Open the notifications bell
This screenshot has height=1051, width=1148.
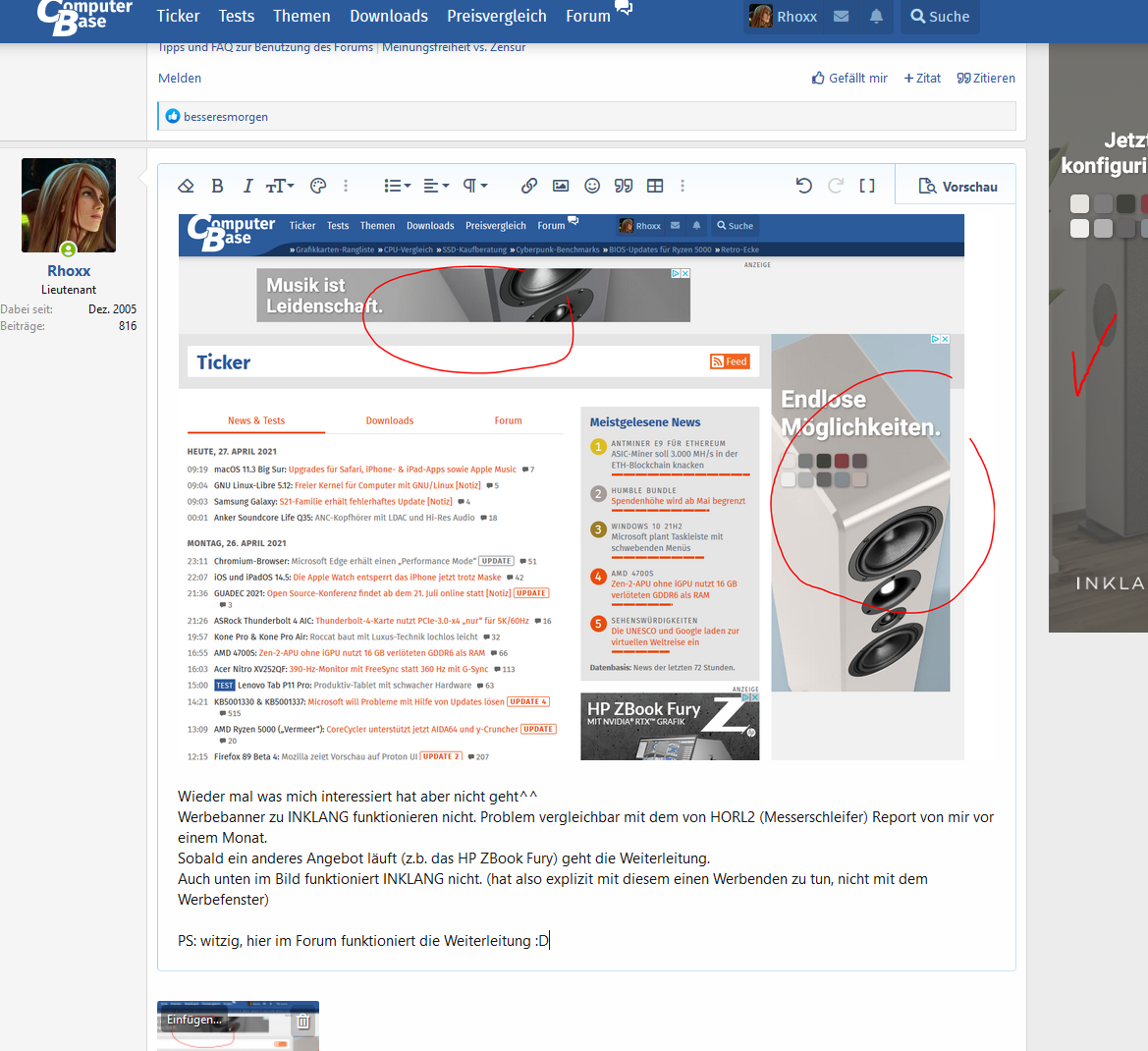pos(876,16)
